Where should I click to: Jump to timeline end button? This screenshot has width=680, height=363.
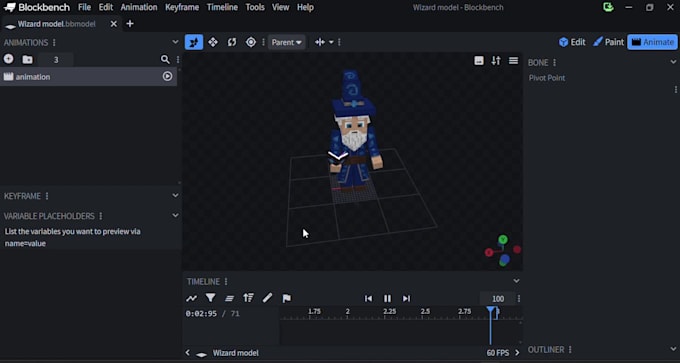pyautogui.click(x=406, y=298)
